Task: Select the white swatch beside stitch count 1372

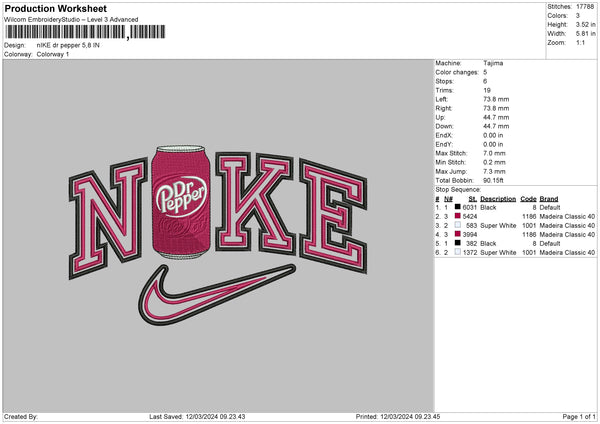Action: [x=457, y=252]
